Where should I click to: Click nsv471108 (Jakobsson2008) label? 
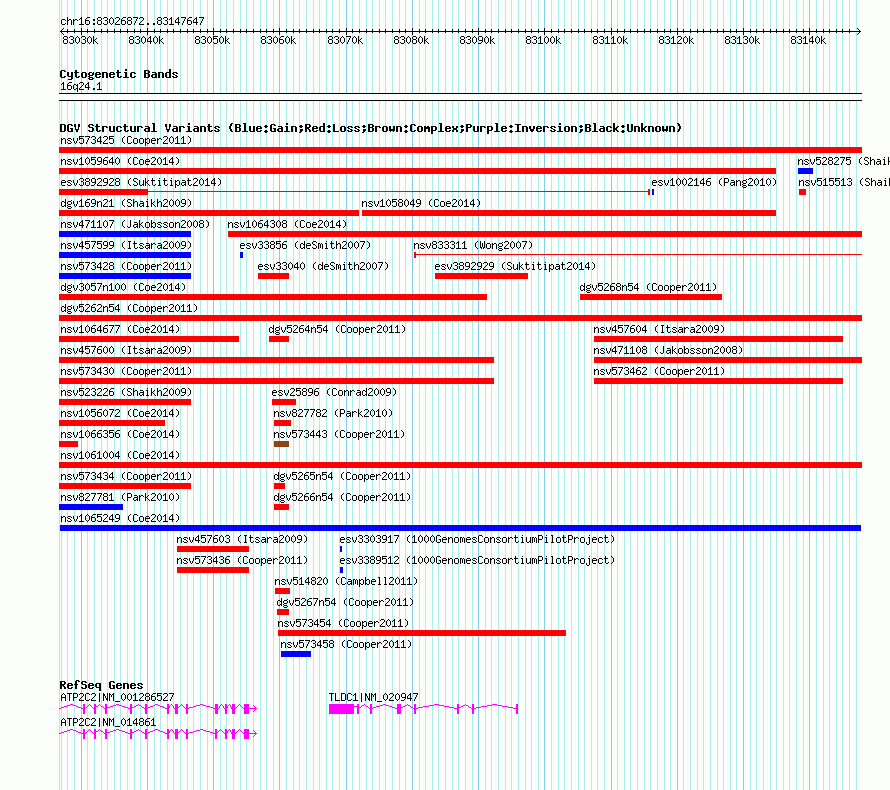pyautogui.click(x=668, y=350)
